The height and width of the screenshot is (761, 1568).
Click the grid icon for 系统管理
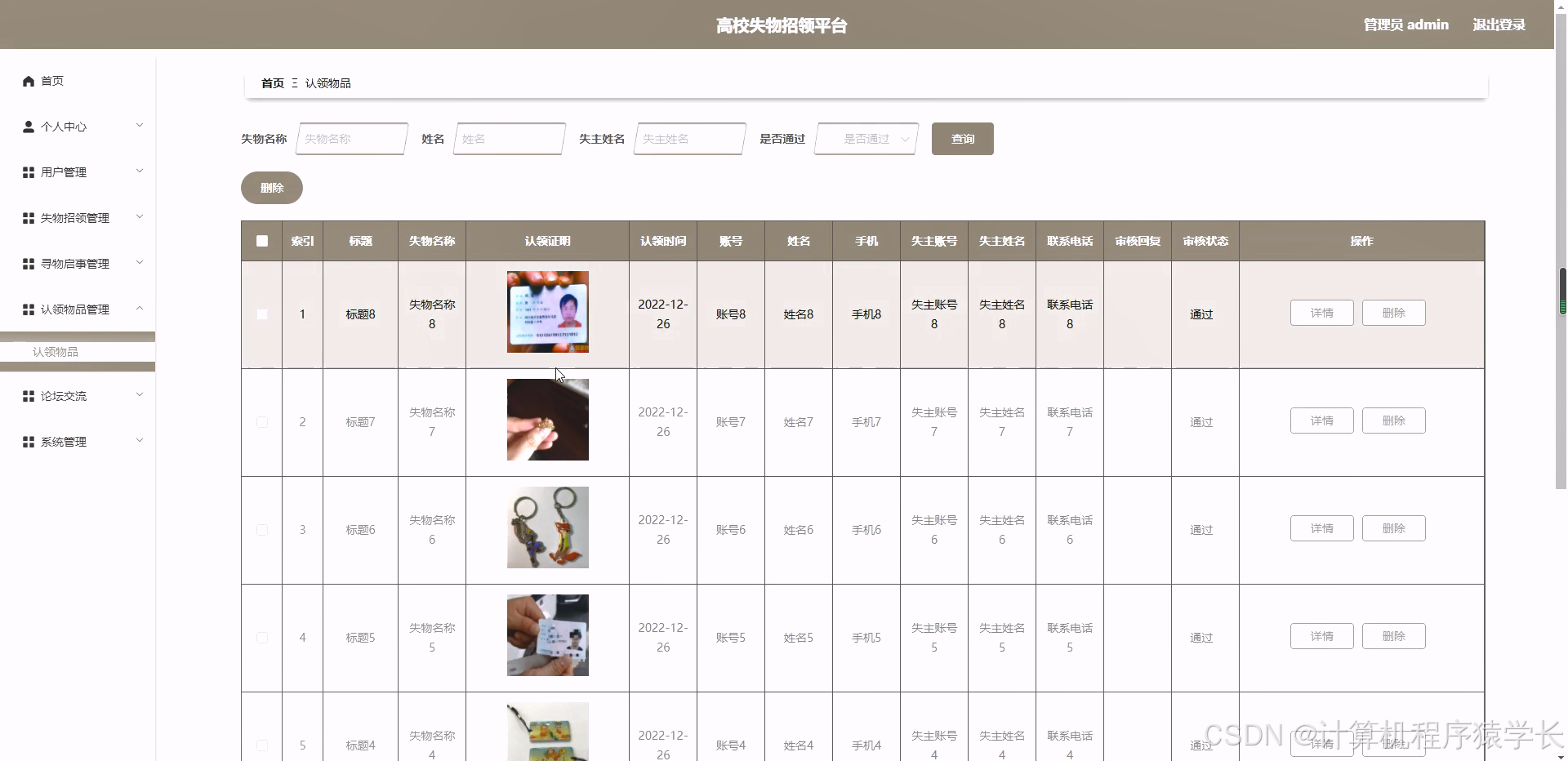[x=29, y=442]
